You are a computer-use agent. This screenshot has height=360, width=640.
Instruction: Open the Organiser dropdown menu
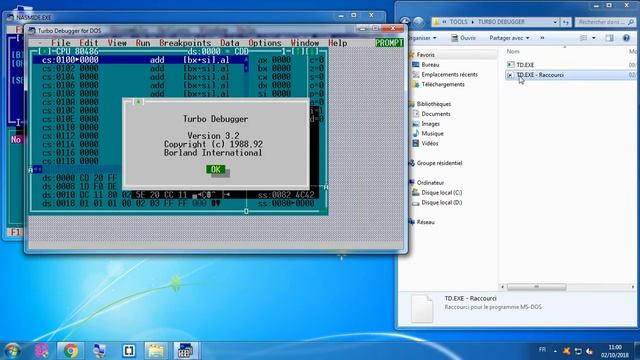(x=423, y=38)
